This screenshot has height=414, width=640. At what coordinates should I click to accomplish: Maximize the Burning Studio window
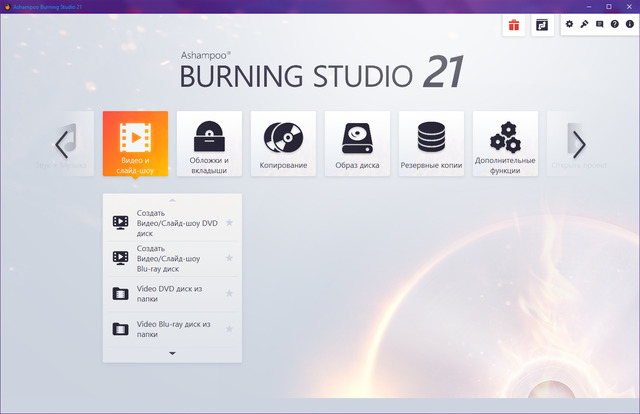click(x=609, y=7)
